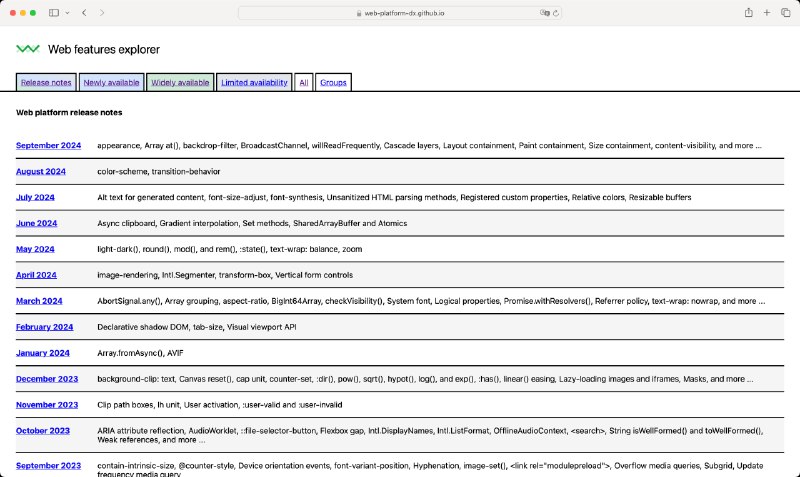Click the 'Array.fromAsync(), AVIF' text
This screenshot has height=477, width=800.
coord(140,353)
